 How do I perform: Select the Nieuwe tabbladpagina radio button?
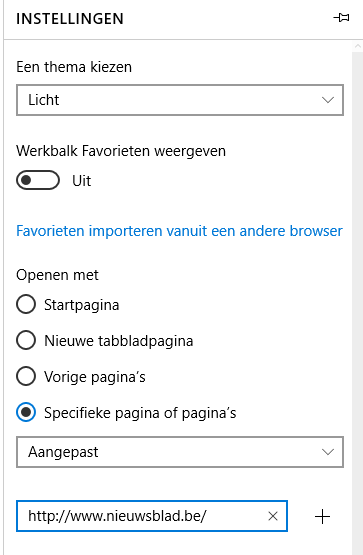(26, 340)
